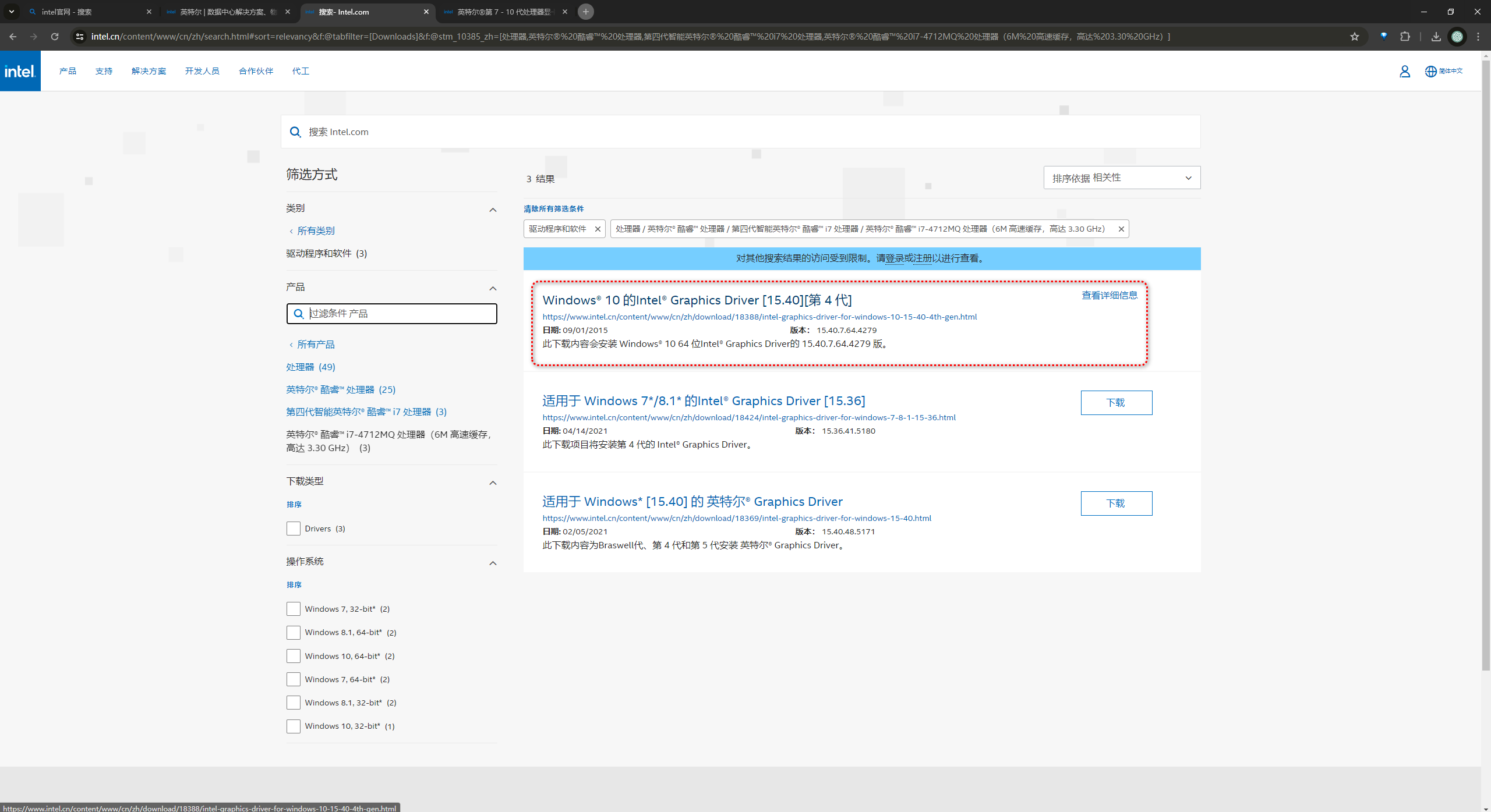1491x812 pixels.
Task: Click 清除所有筛选条件 link
Action: tap(553, 209)
